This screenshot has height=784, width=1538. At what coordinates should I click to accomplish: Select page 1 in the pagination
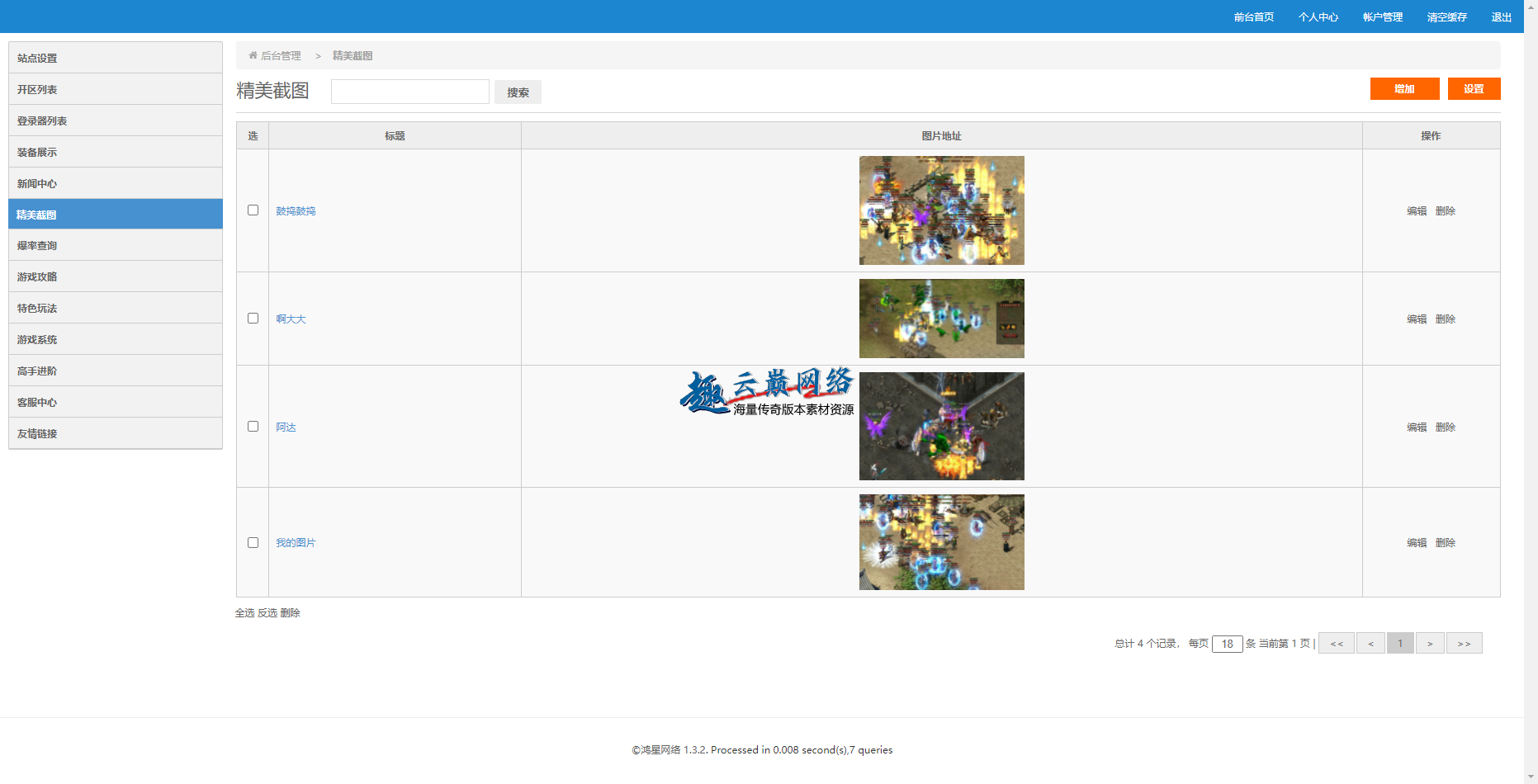click(x=1400, y=643)
